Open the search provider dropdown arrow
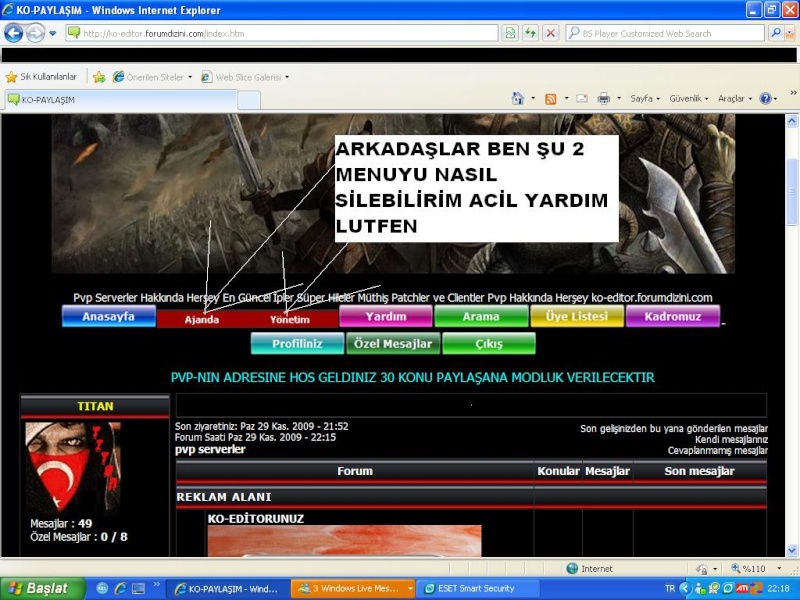Viewport: 800px width, 600px height. click(790, 34)
